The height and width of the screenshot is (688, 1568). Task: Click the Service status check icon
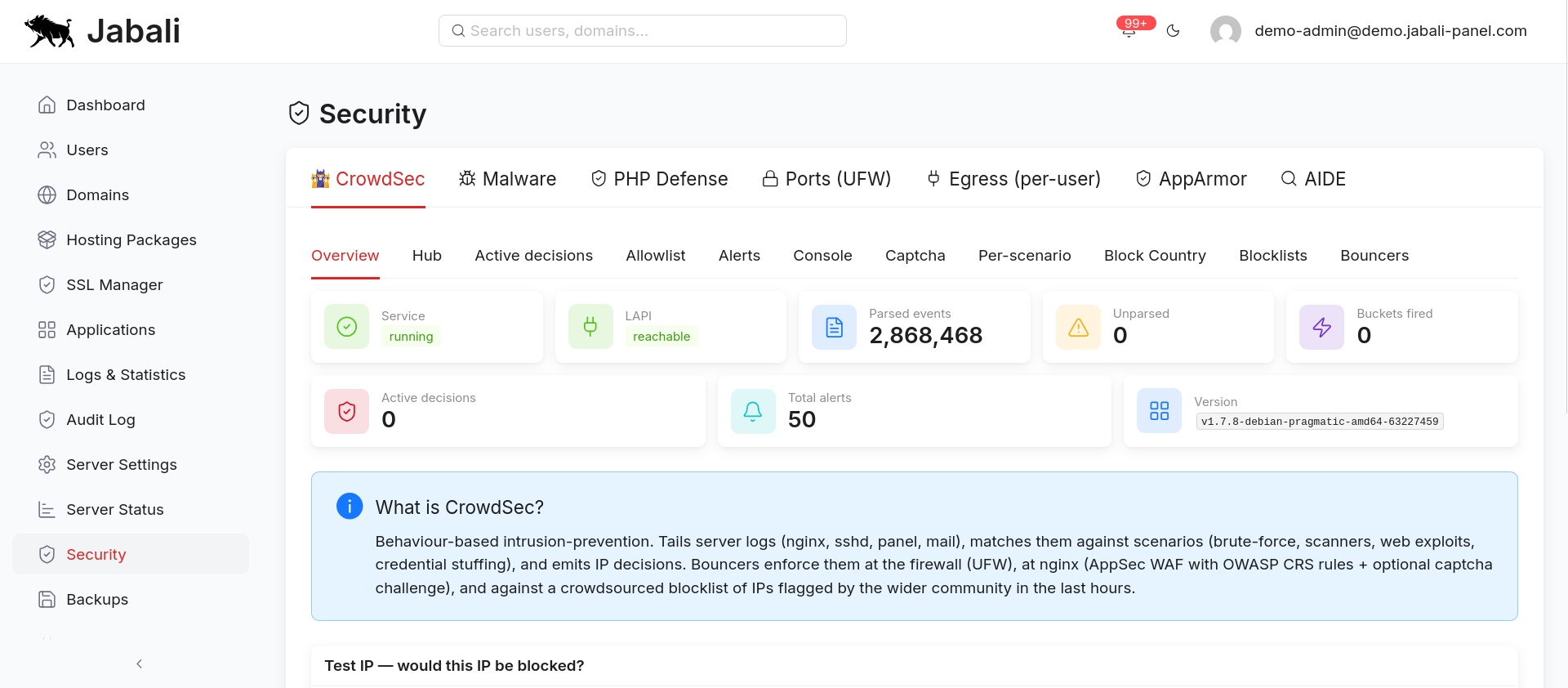click(x=347, y=327)
